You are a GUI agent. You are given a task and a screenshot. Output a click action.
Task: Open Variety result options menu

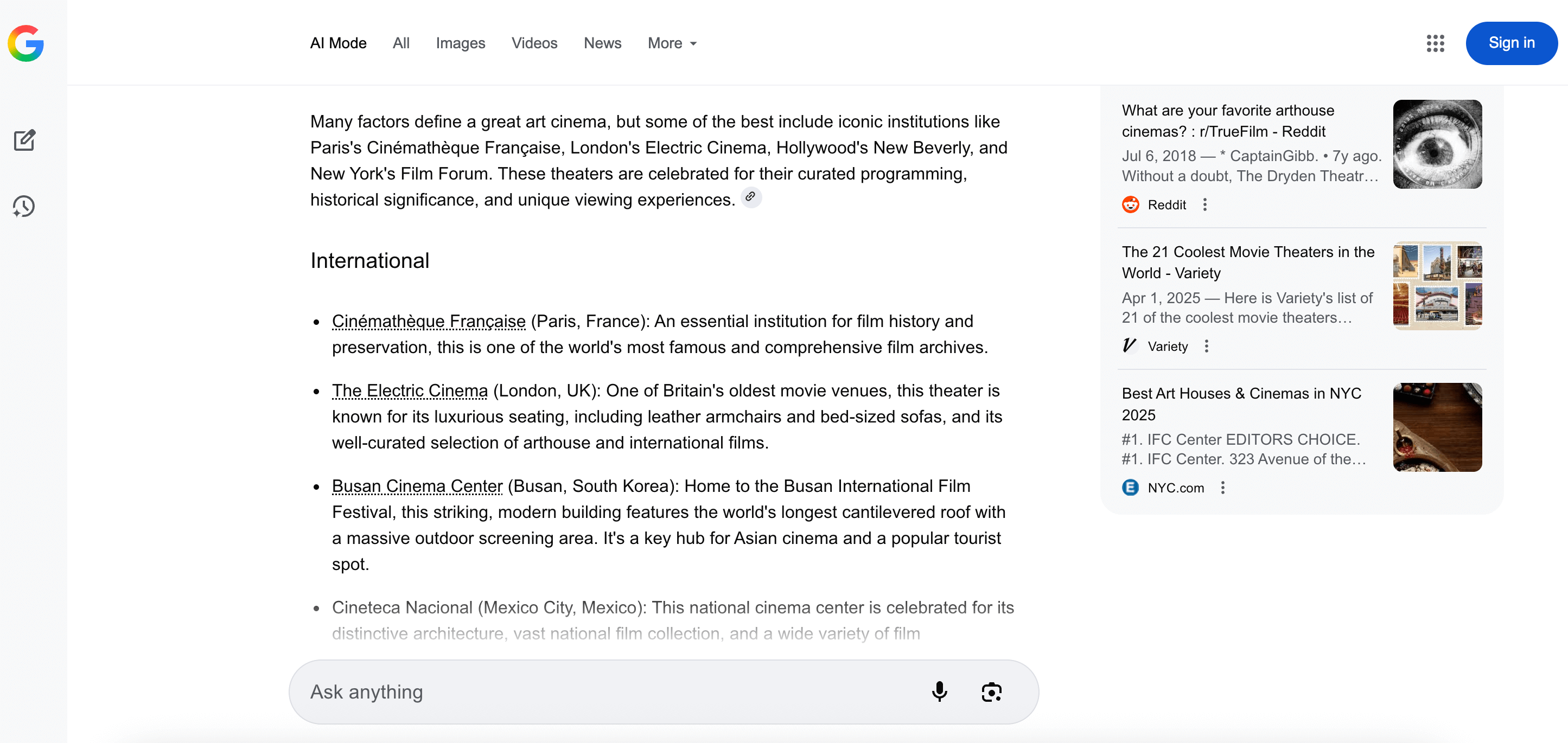(1207, 346)
